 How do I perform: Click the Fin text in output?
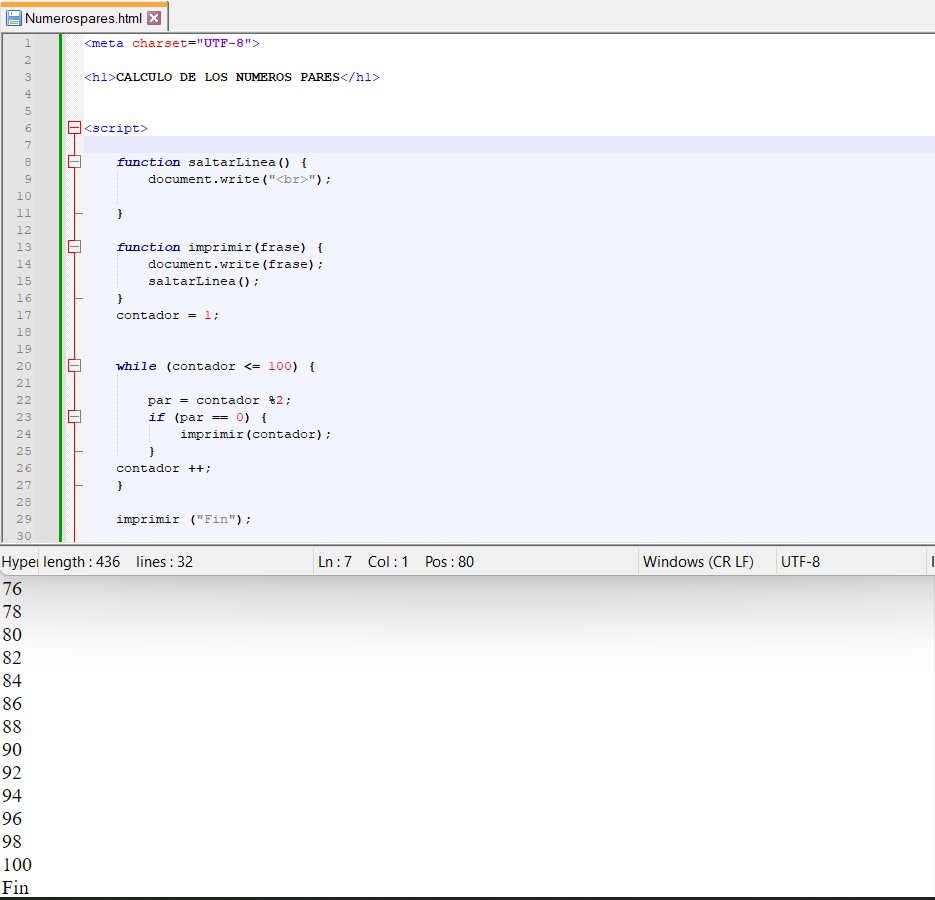(x=16, y=888)
